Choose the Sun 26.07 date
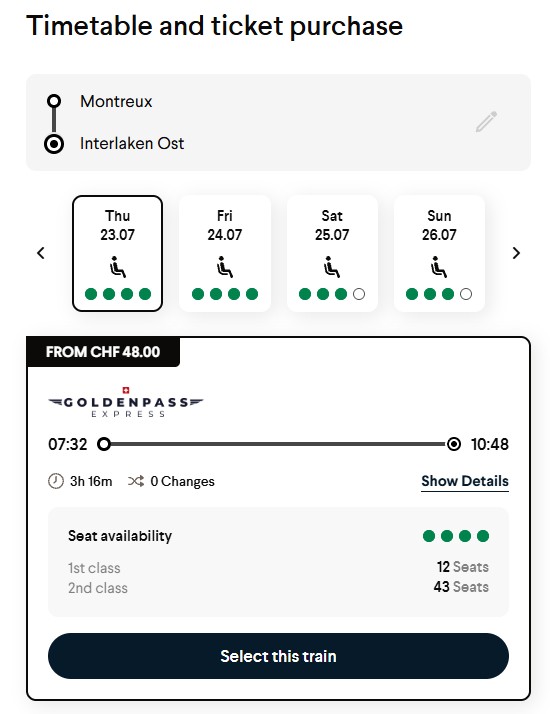The image size is (550, 714). point(439,253)
